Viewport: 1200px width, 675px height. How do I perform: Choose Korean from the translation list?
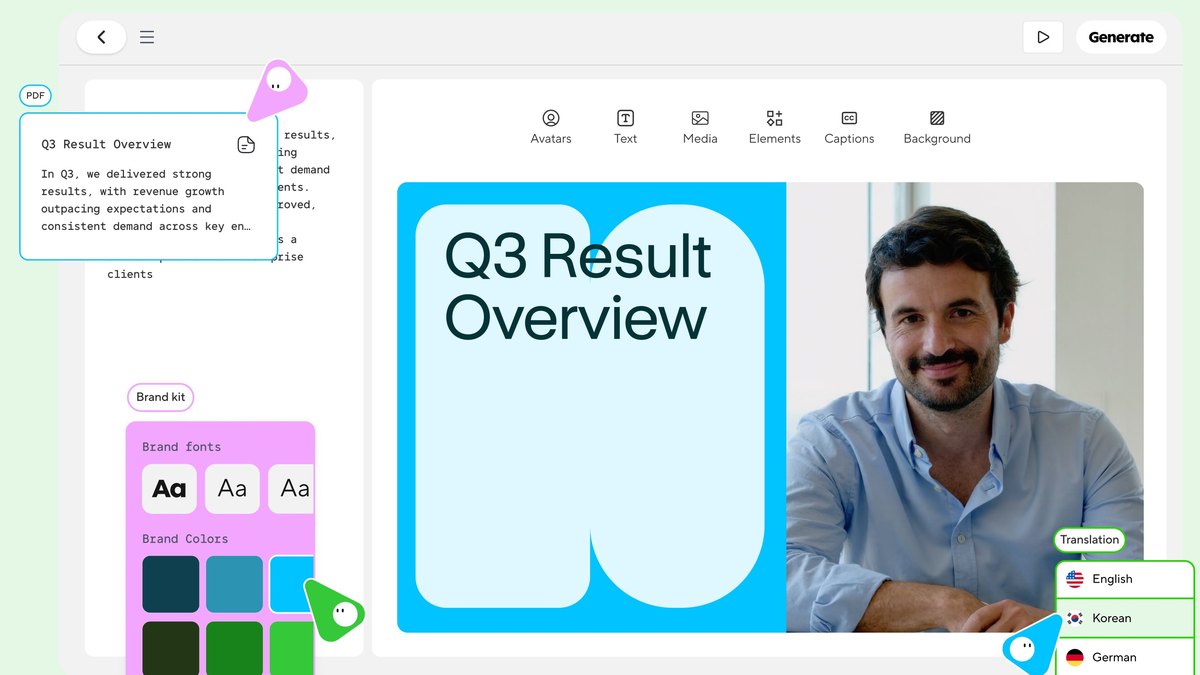point(1125,618)
